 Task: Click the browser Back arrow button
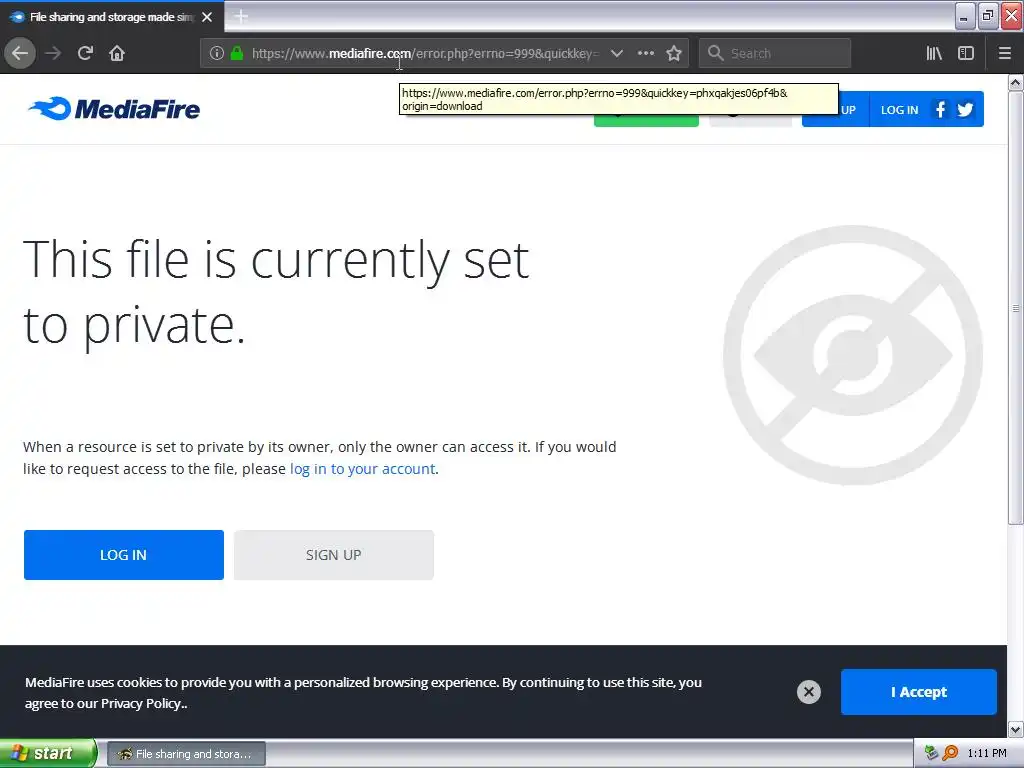(20, 53)
